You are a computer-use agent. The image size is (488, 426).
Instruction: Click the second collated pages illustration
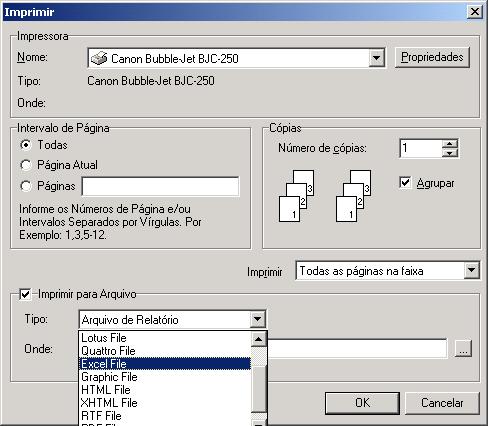[353, 196]
